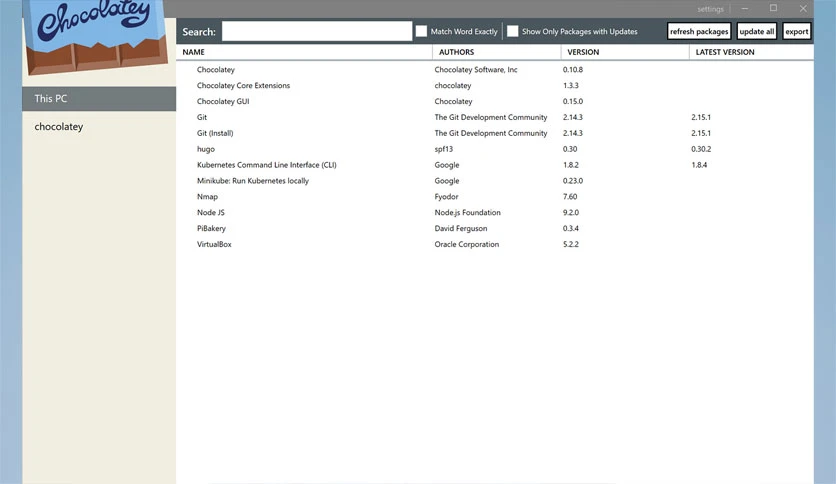The height and width of the screenshot is (484, 836).
Task: Click author Oracle Corporation cell
Action: [x=467, y=244]
